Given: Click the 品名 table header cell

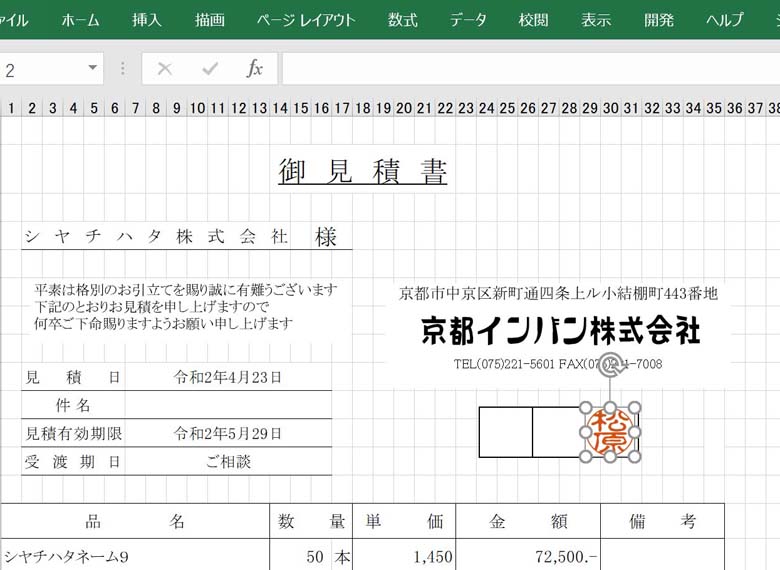Looking at the screenshot, I should pyautogui.click(x=135, y=521).
